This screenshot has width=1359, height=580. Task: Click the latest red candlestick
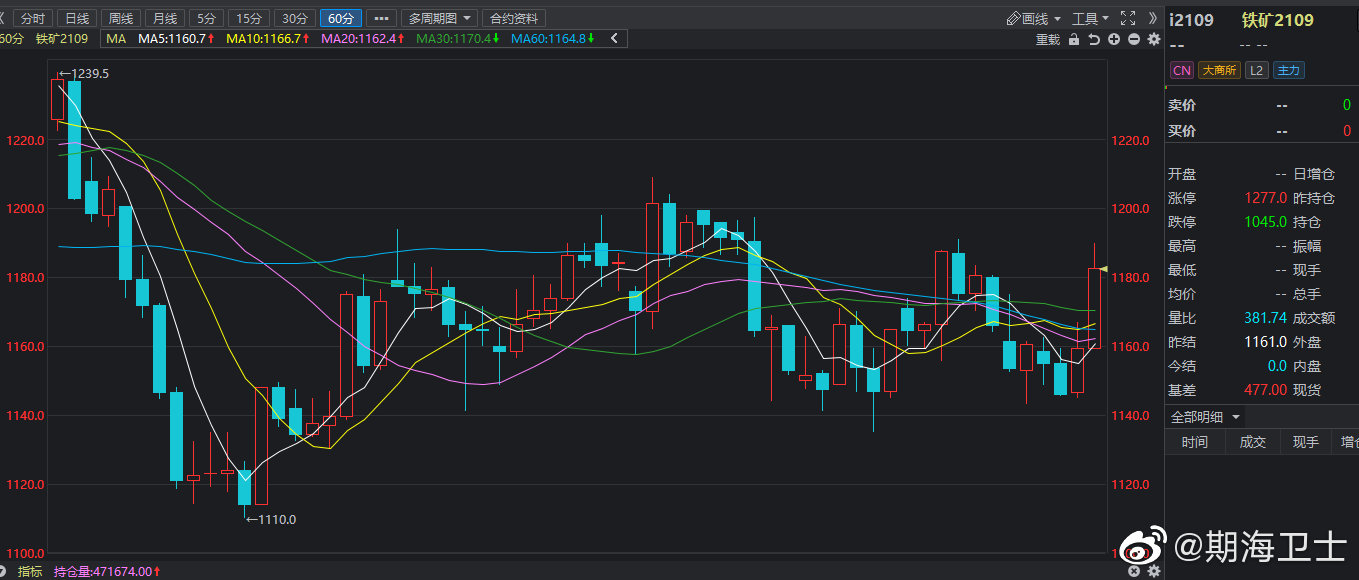tap(1094, 306)
